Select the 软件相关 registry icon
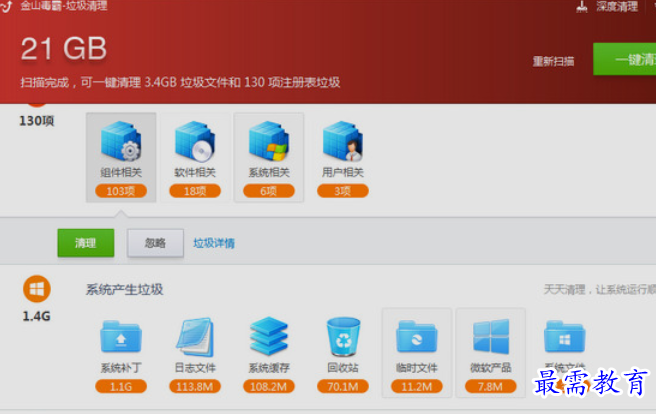 195,141
